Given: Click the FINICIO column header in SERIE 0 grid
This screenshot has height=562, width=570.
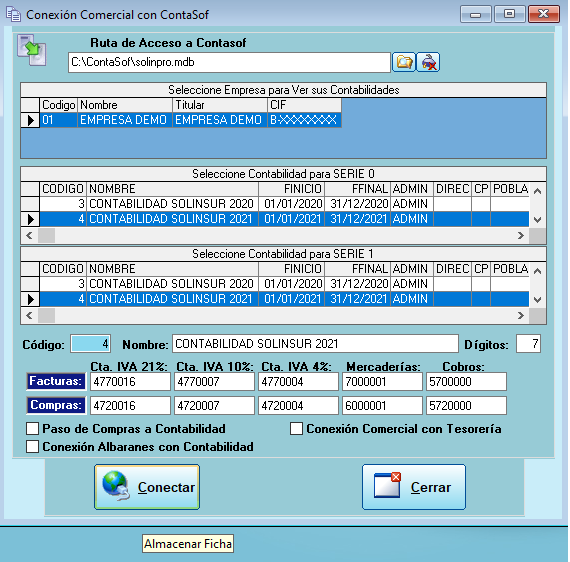Looking at the screenshot, I should click(x=292, y=189).
